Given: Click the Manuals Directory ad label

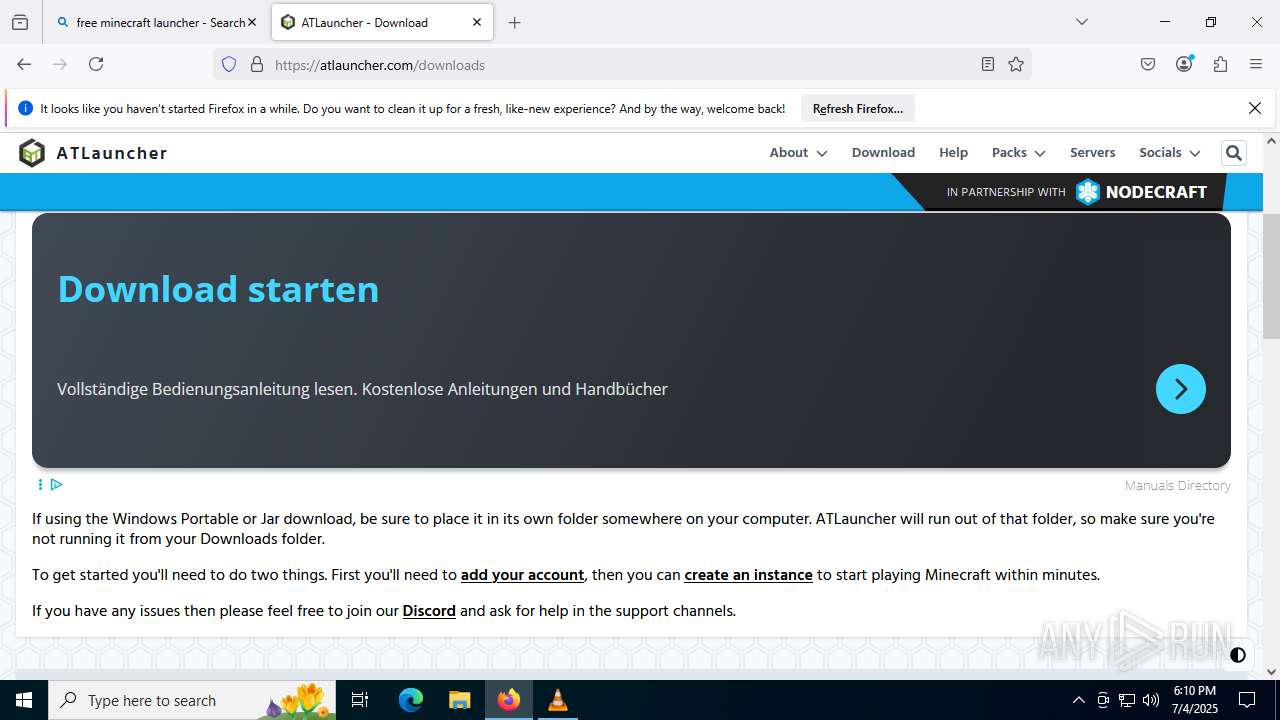Looking at the screenshot, I should coord(1177,486).
